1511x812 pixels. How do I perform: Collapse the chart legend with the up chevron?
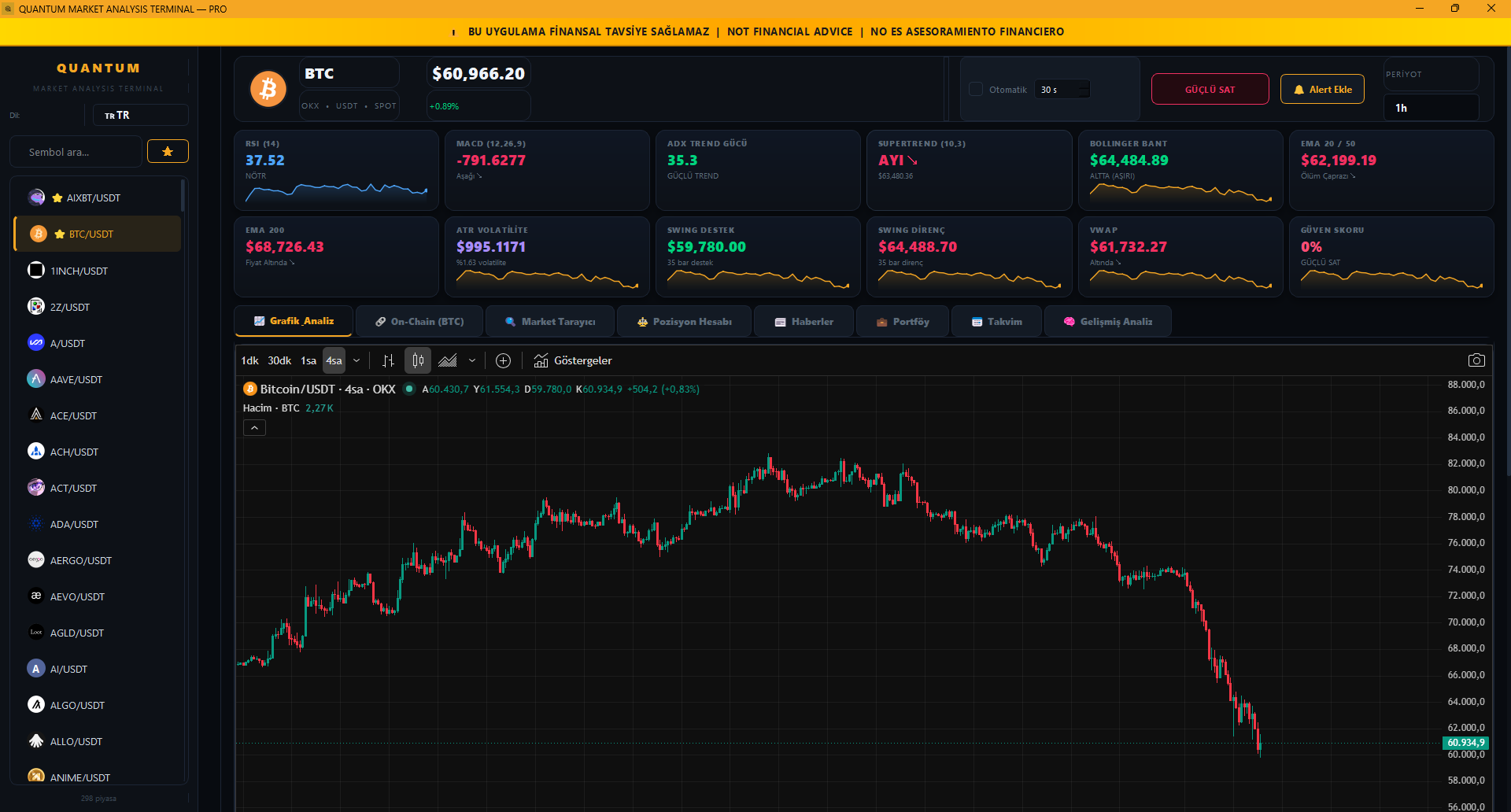click(254, 428)
